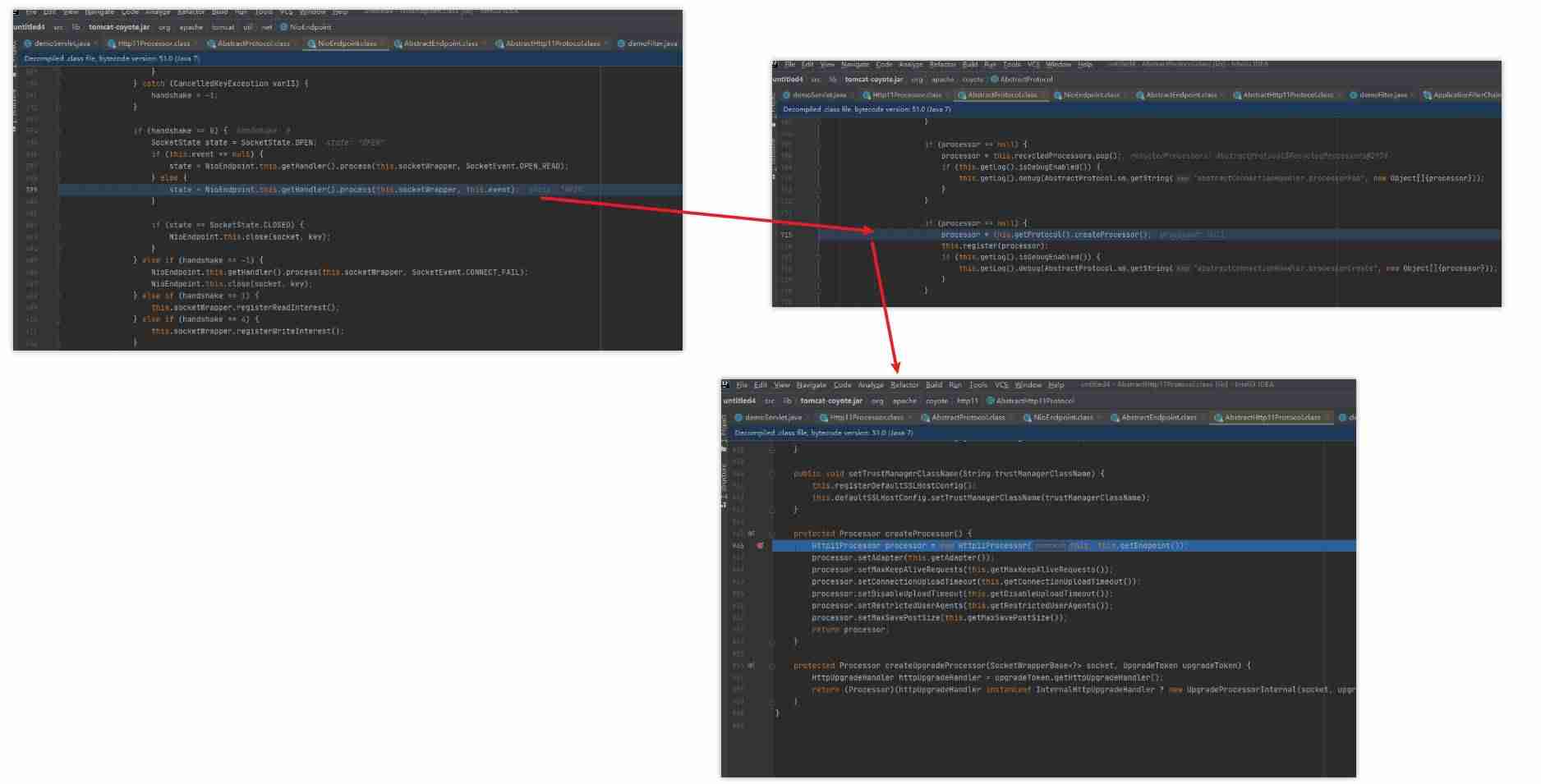1541x784 pixels.
Task: Open the Navigate menu in the bottom window
Action: click(812, 385)
